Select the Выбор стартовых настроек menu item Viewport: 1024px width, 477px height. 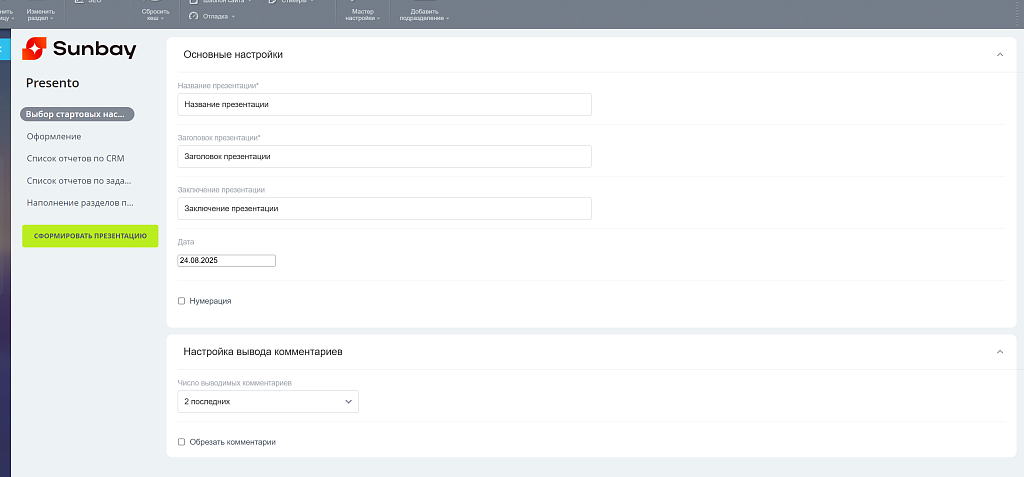(76, 114)
